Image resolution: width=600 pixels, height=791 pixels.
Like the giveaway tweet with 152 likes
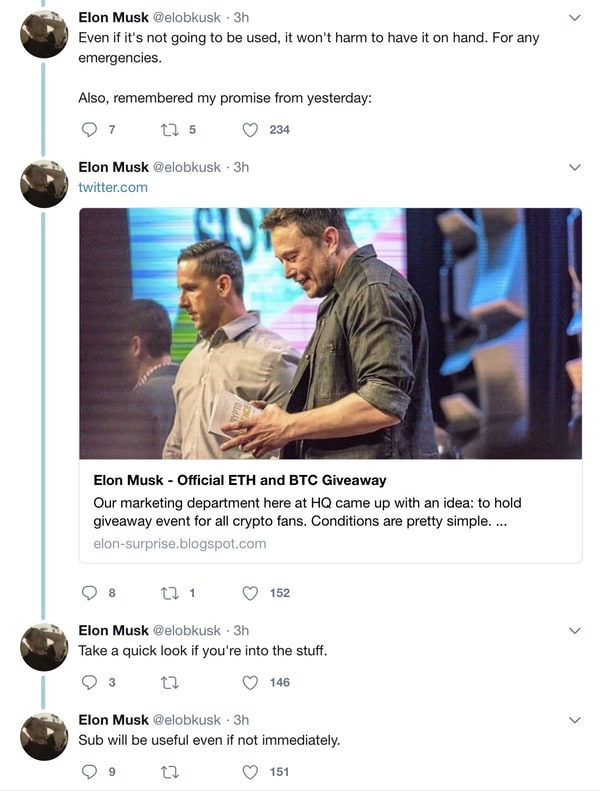[251, 593]
